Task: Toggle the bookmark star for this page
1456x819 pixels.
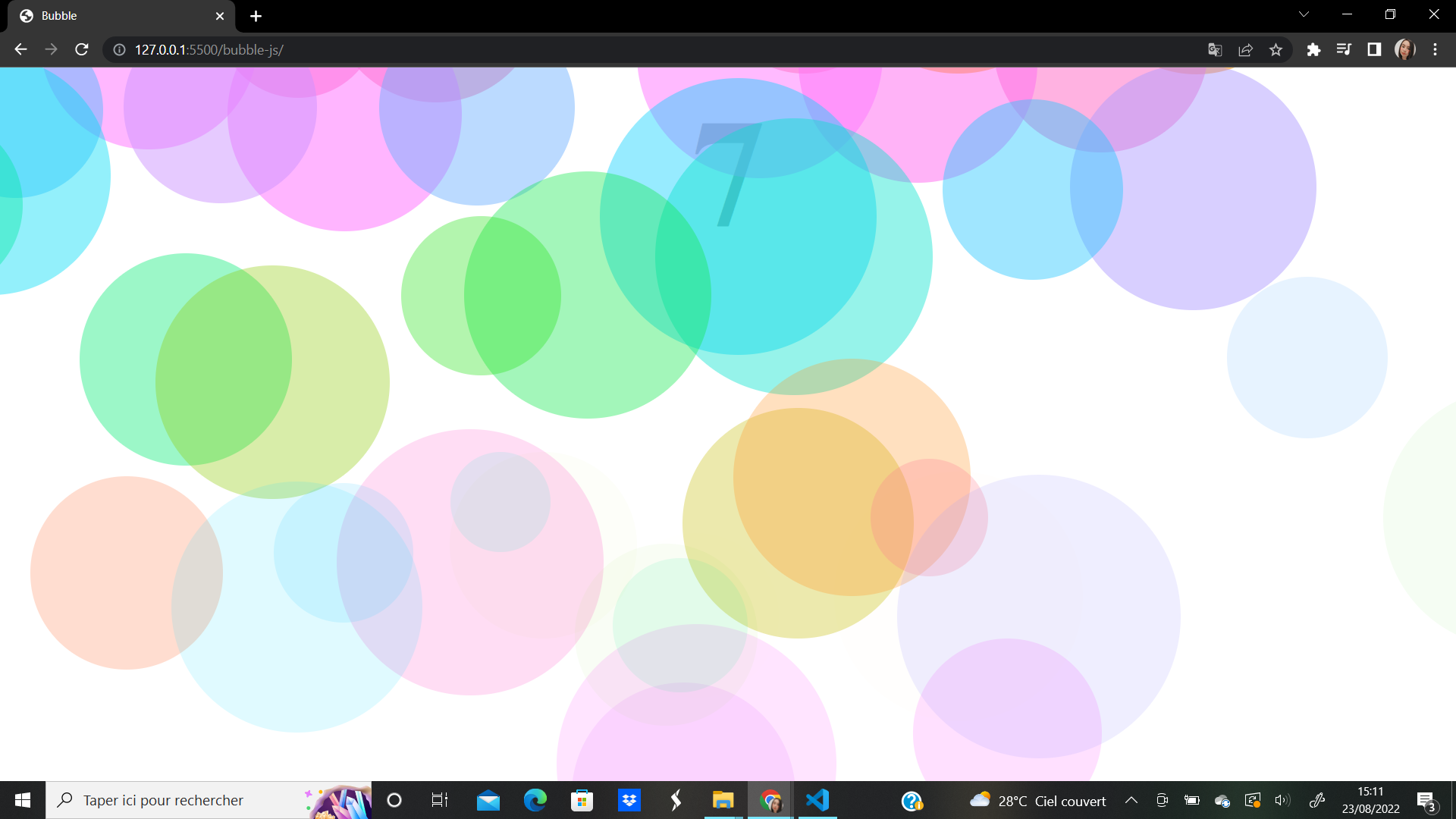Action: click(1276, 49)
